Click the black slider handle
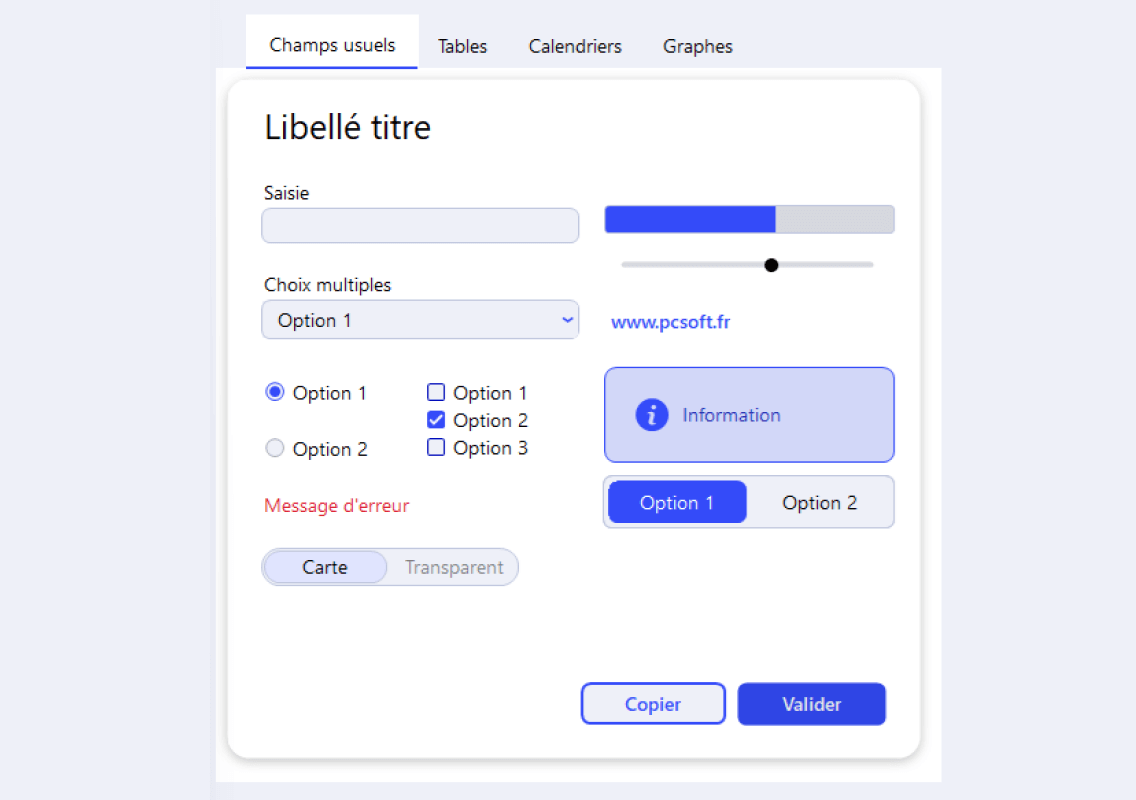Viewport: 1136px width, 800px height. tap(771, 265)
